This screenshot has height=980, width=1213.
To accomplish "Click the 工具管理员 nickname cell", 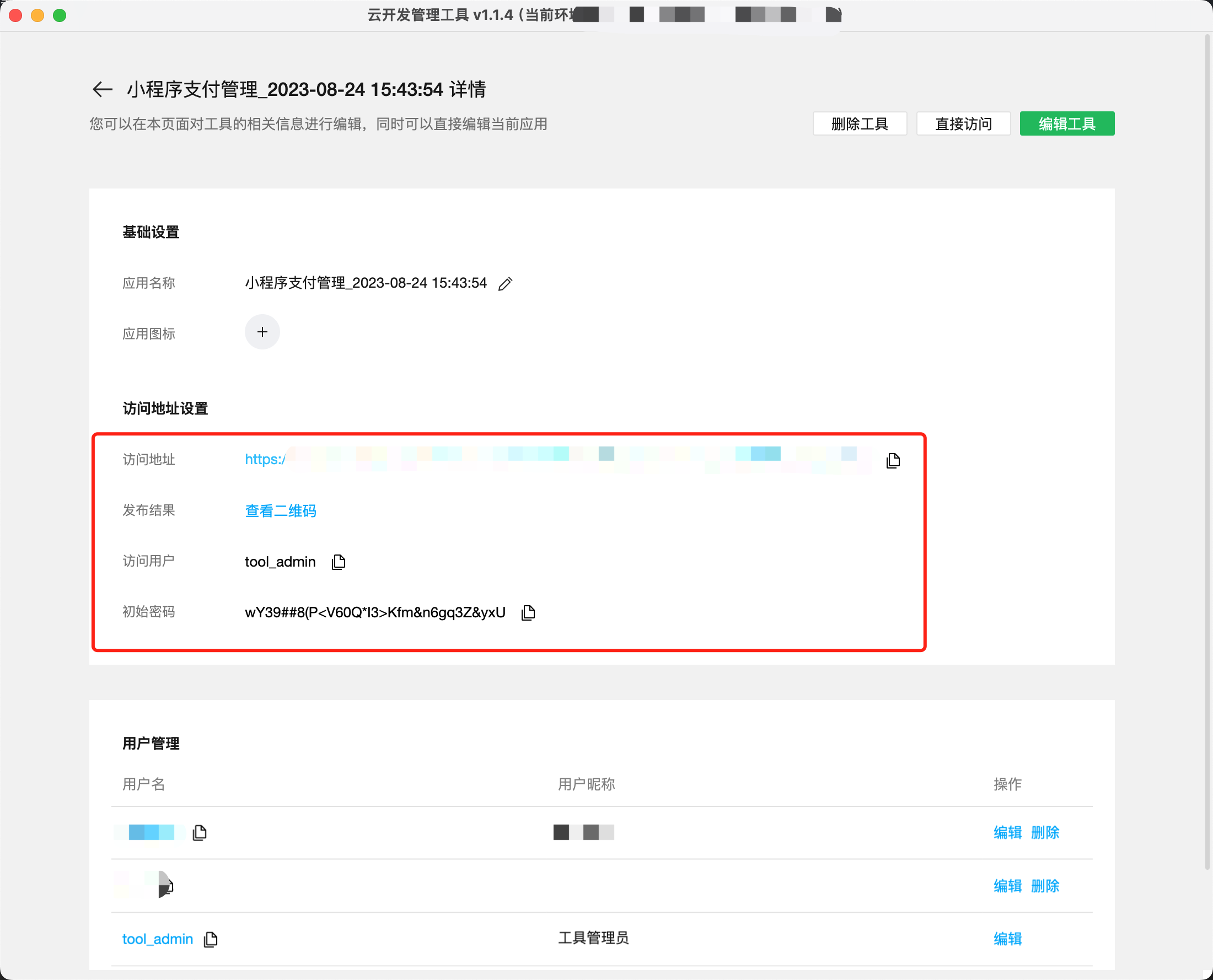I will point(593,938).
